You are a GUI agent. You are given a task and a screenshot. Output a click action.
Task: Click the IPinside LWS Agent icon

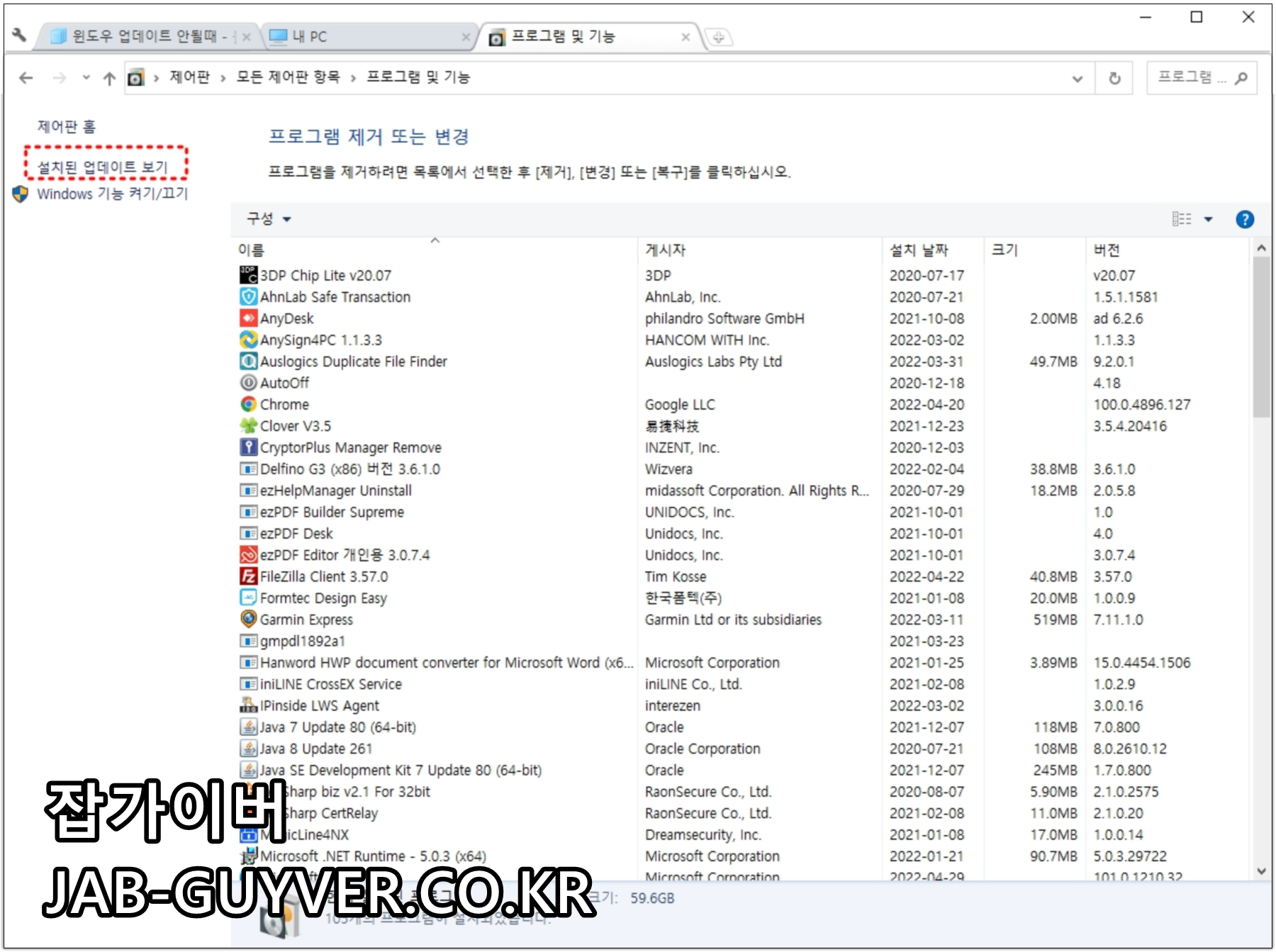(248, 705)
